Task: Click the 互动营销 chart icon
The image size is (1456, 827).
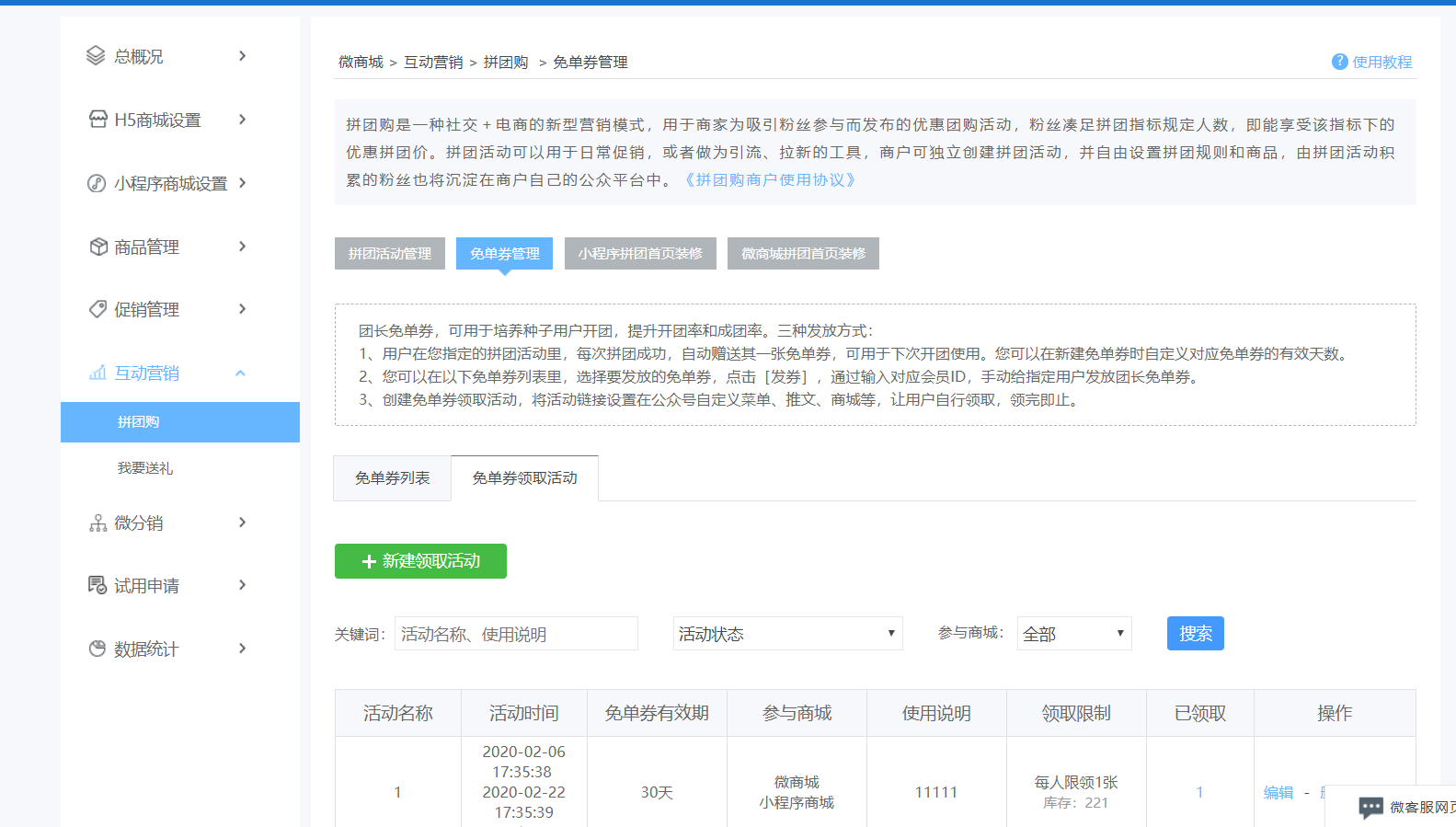Action: 97,373
